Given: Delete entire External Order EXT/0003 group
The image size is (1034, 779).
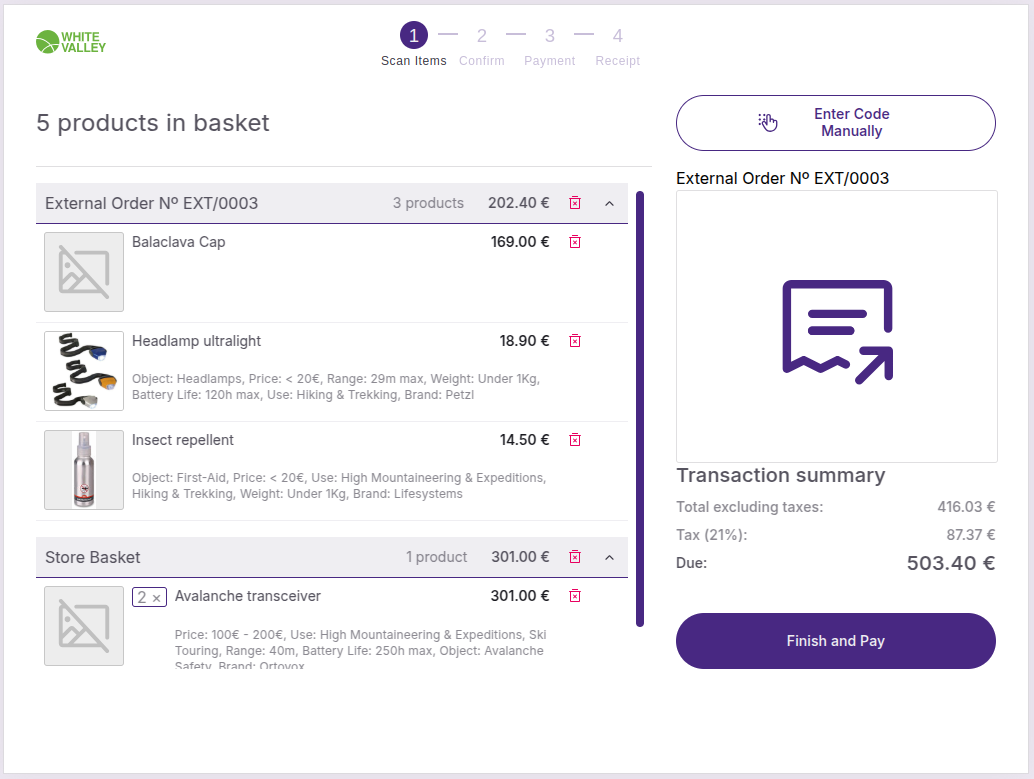Looking at the screenshot, I should pos(575,203).
